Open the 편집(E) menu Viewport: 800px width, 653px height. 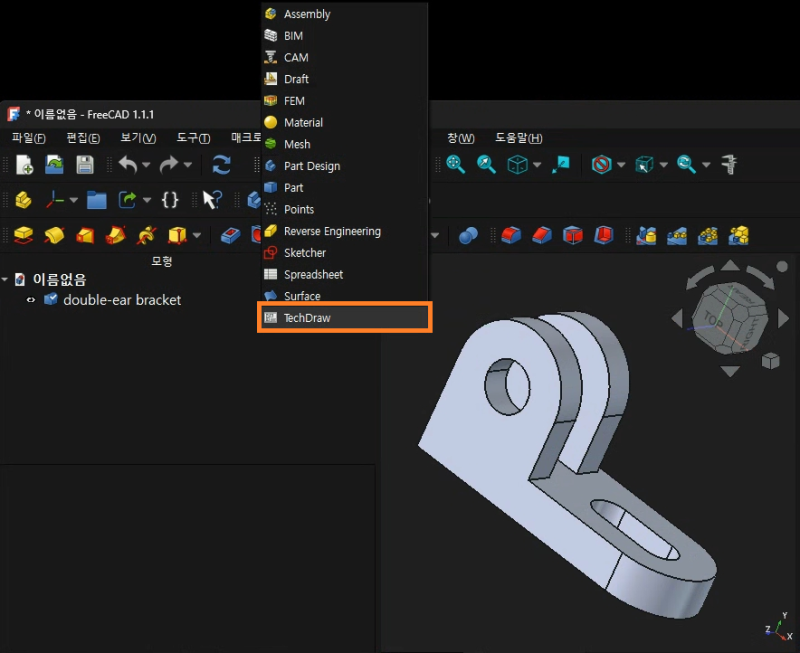pos(83,138)
